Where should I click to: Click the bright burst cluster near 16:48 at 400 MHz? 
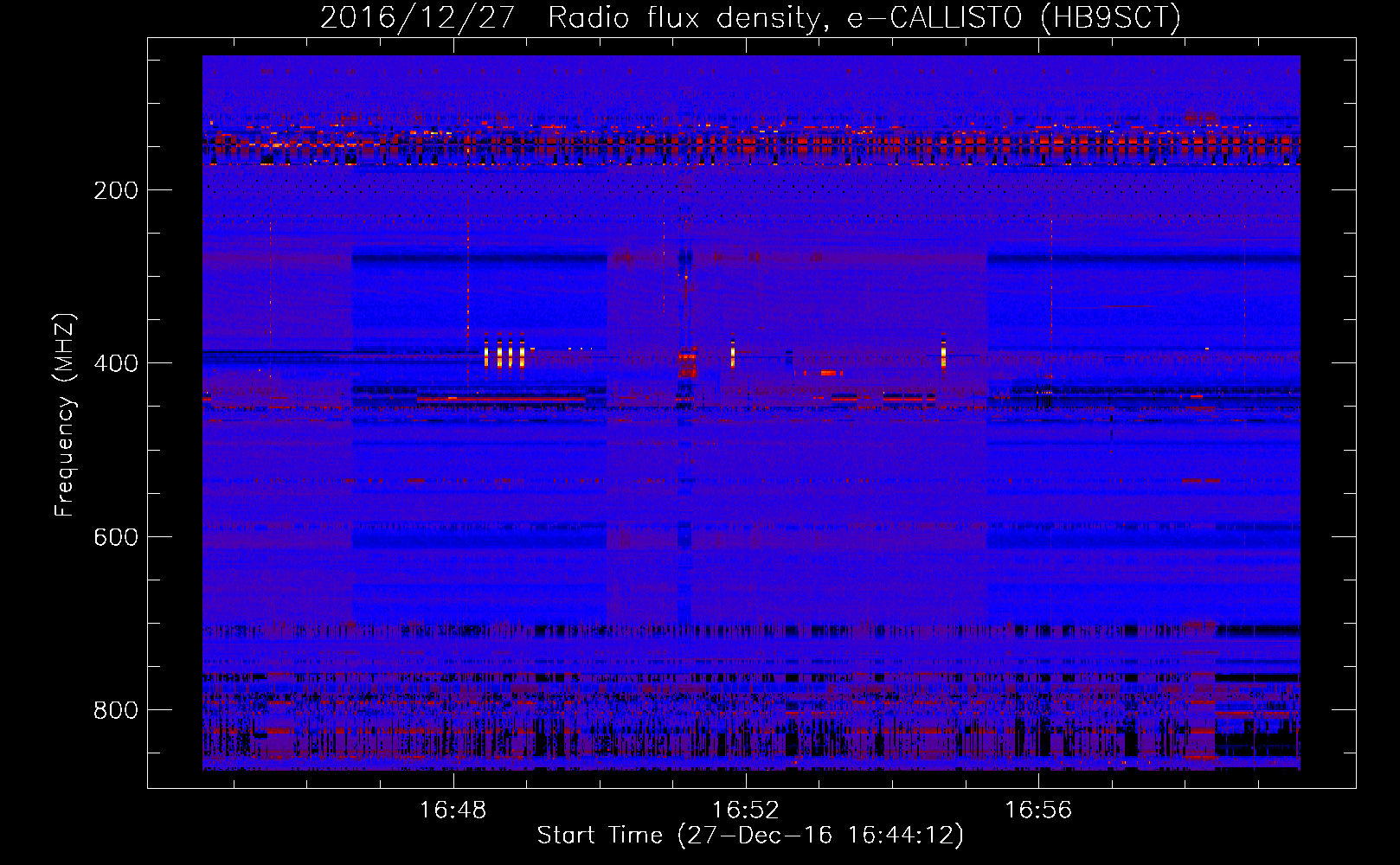[504, 351]
